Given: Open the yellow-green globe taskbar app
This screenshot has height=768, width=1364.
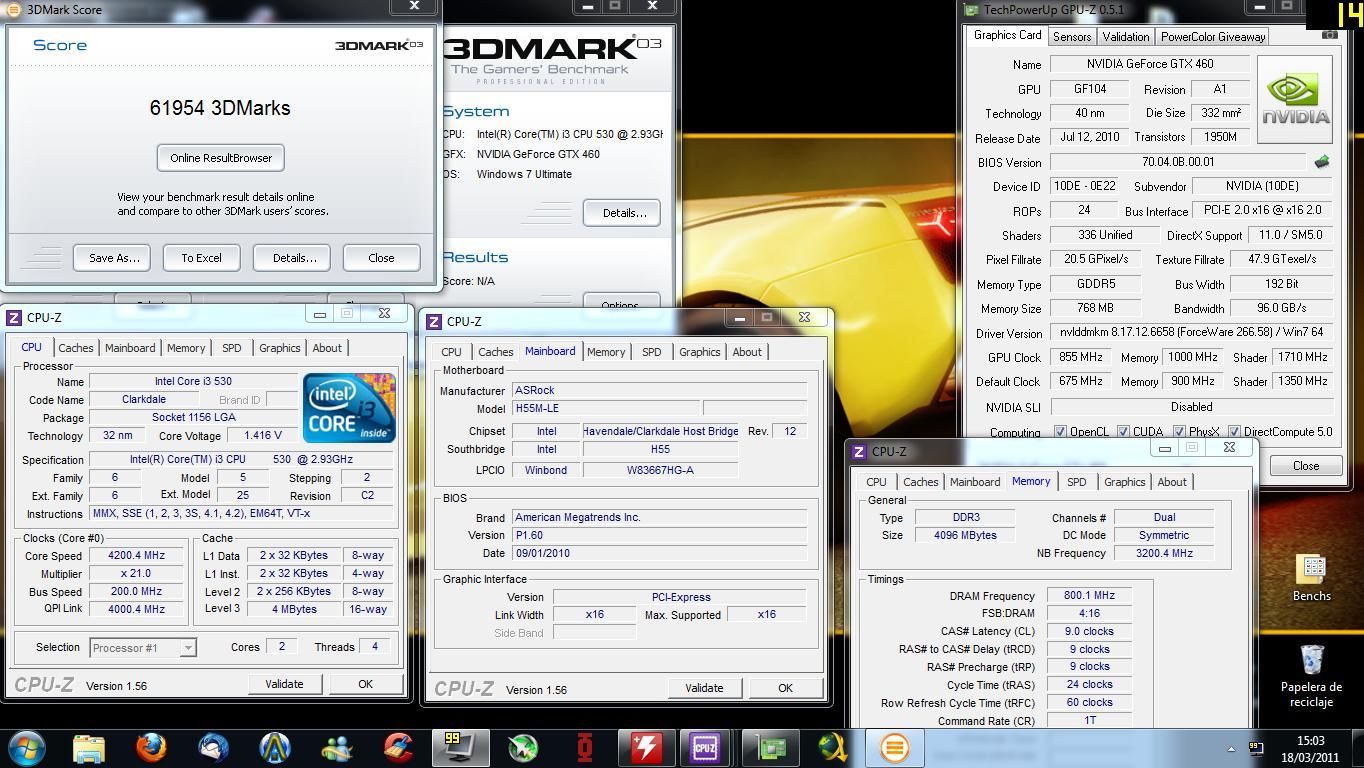Looking at the screenshot, I should pos(833,747).
